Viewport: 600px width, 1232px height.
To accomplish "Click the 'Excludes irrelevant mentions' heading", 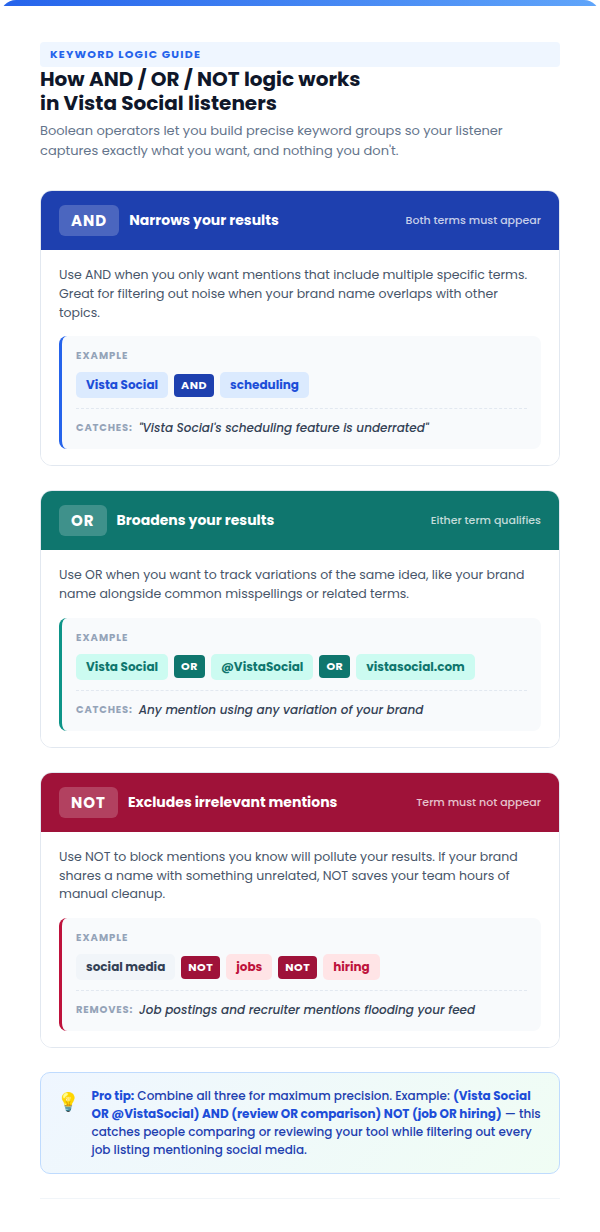I will coord(232,802).
